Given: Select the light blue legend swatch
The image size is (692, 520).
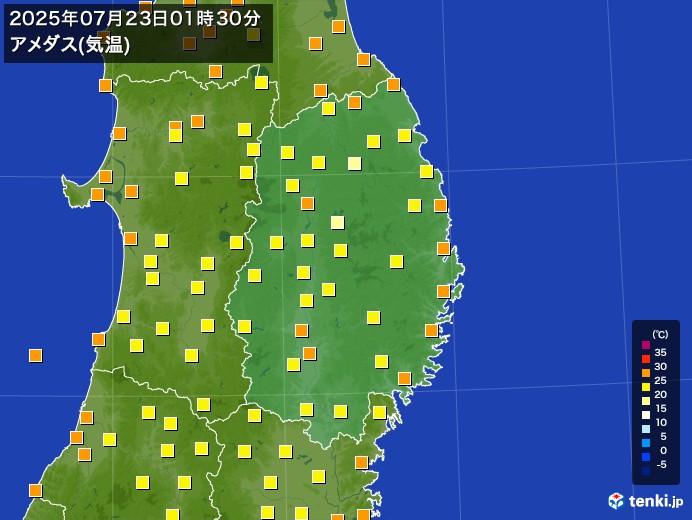Looking at the screenshot, I should pyautogui.click(x=646, y=429).
